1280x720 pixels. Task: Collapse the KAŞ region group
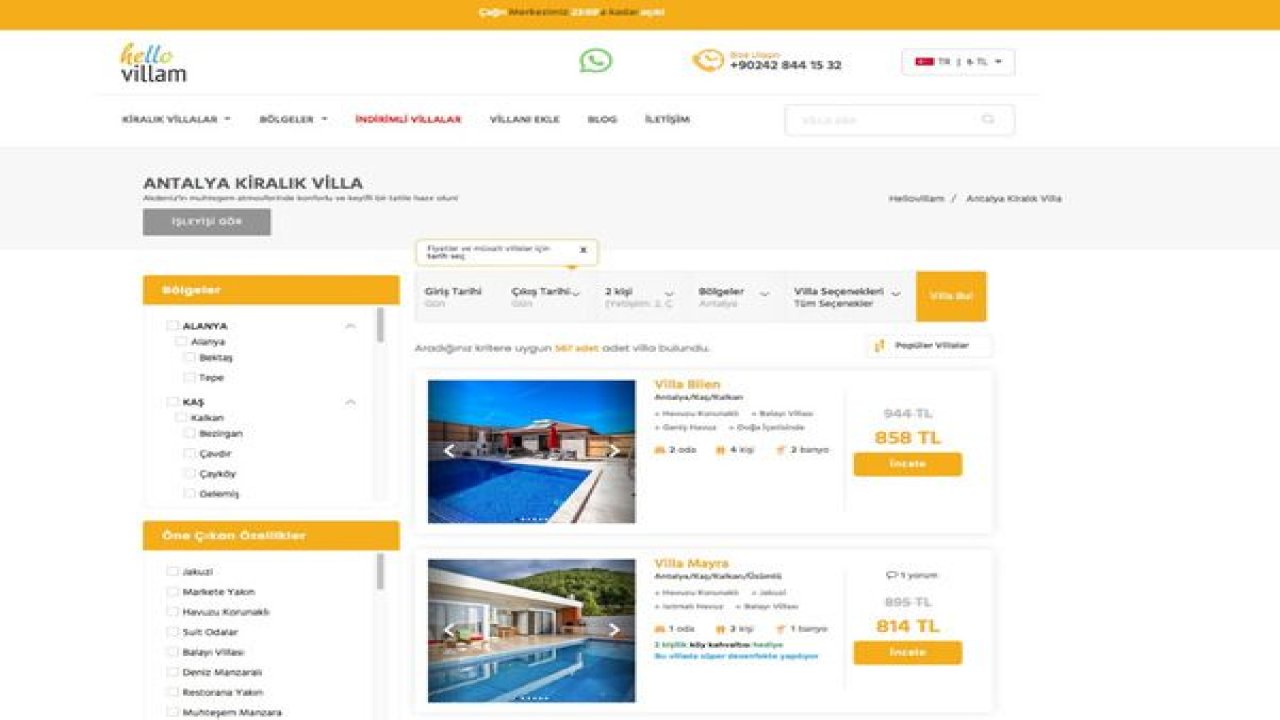point(351,402)
